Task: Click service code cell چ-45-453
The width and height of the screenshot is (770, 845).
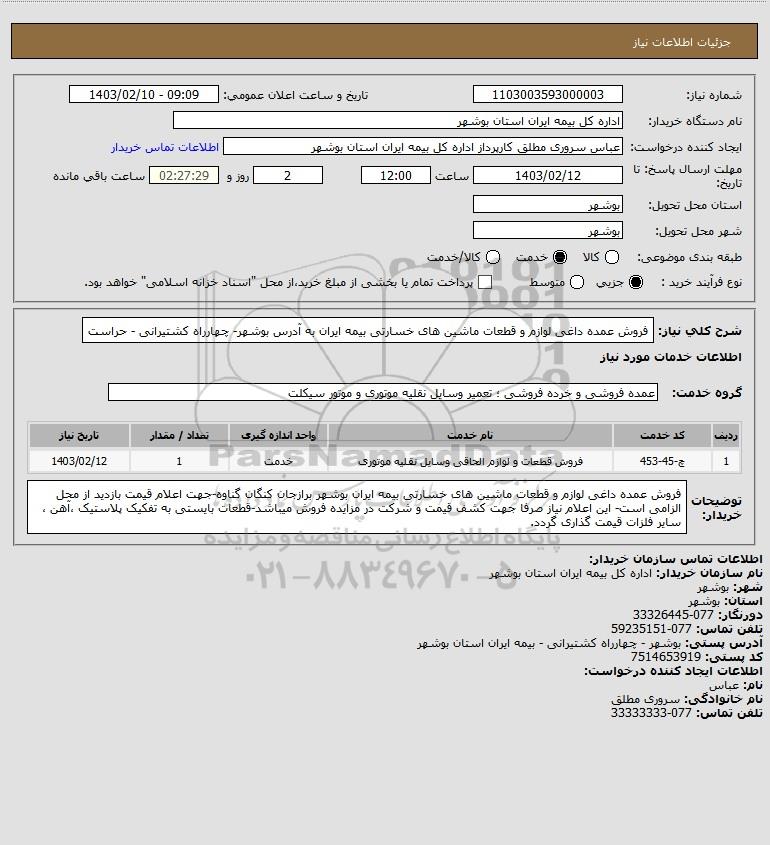Action: (662, 461)
